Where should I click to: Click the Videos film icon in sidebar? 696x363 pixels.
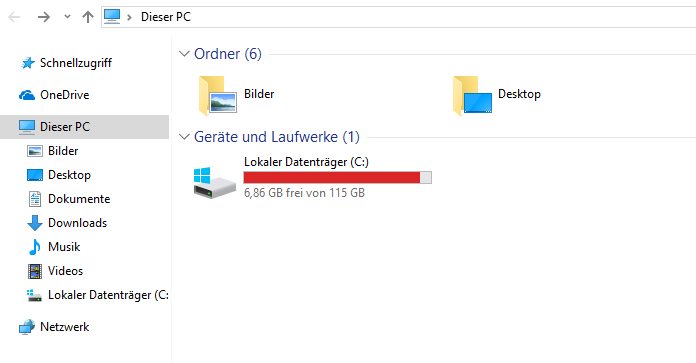tap(35, 271)
